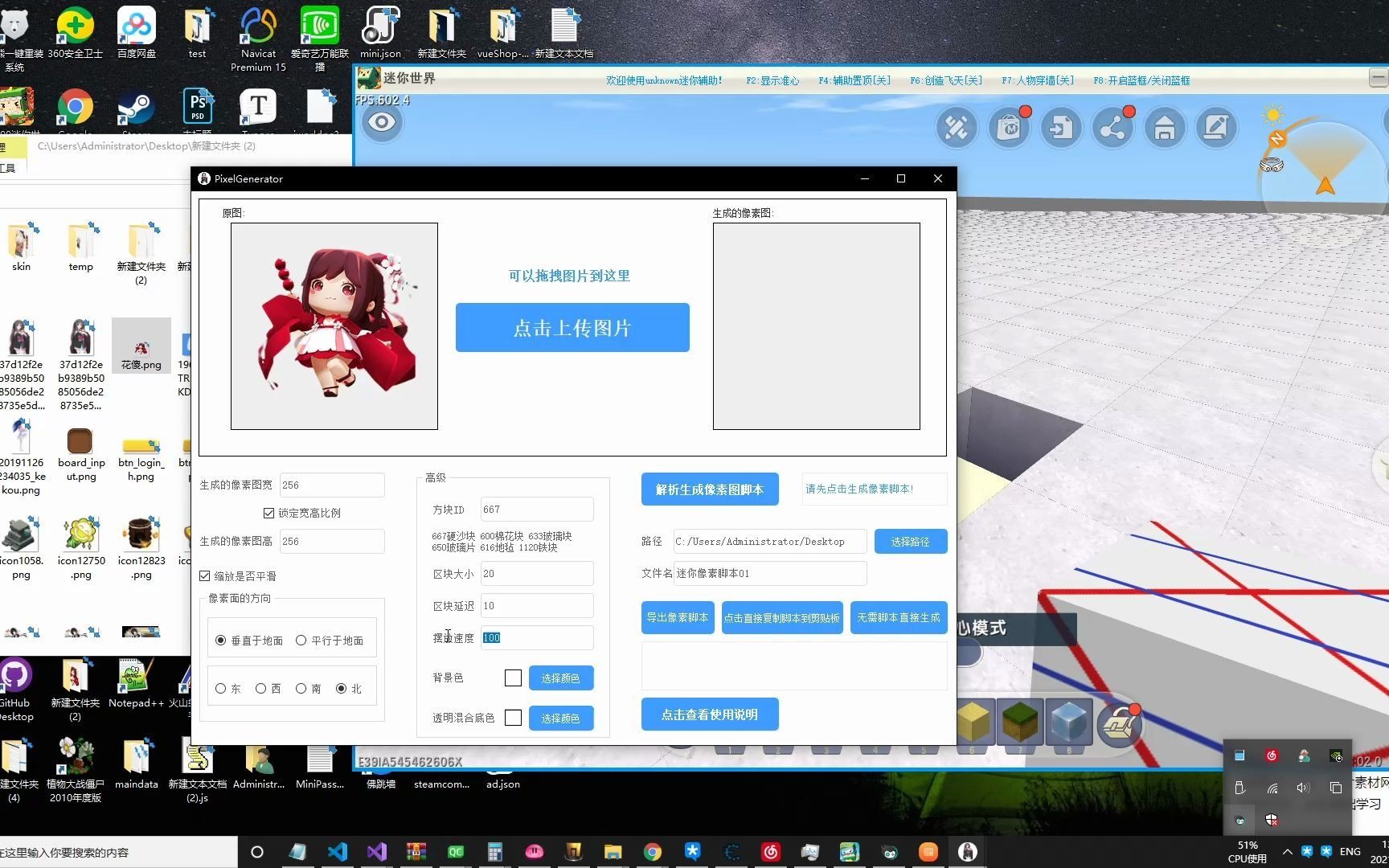Open the edit note icon in game
The width and height of the screenshot is (1389, 868).
coord(1215,128)
